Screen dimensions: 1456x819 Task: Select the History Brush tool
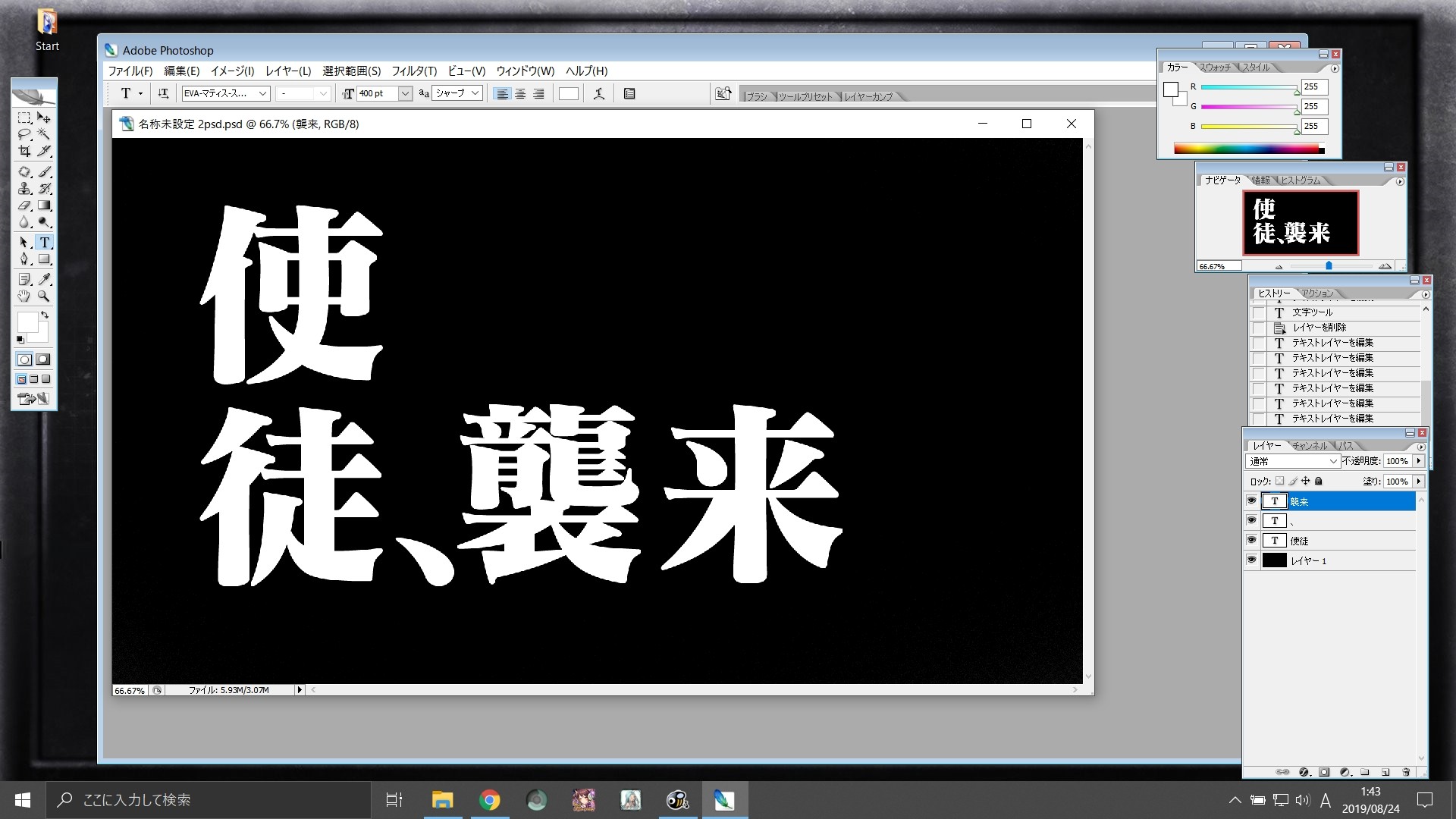pyautogui.click(x=44, y=188)
